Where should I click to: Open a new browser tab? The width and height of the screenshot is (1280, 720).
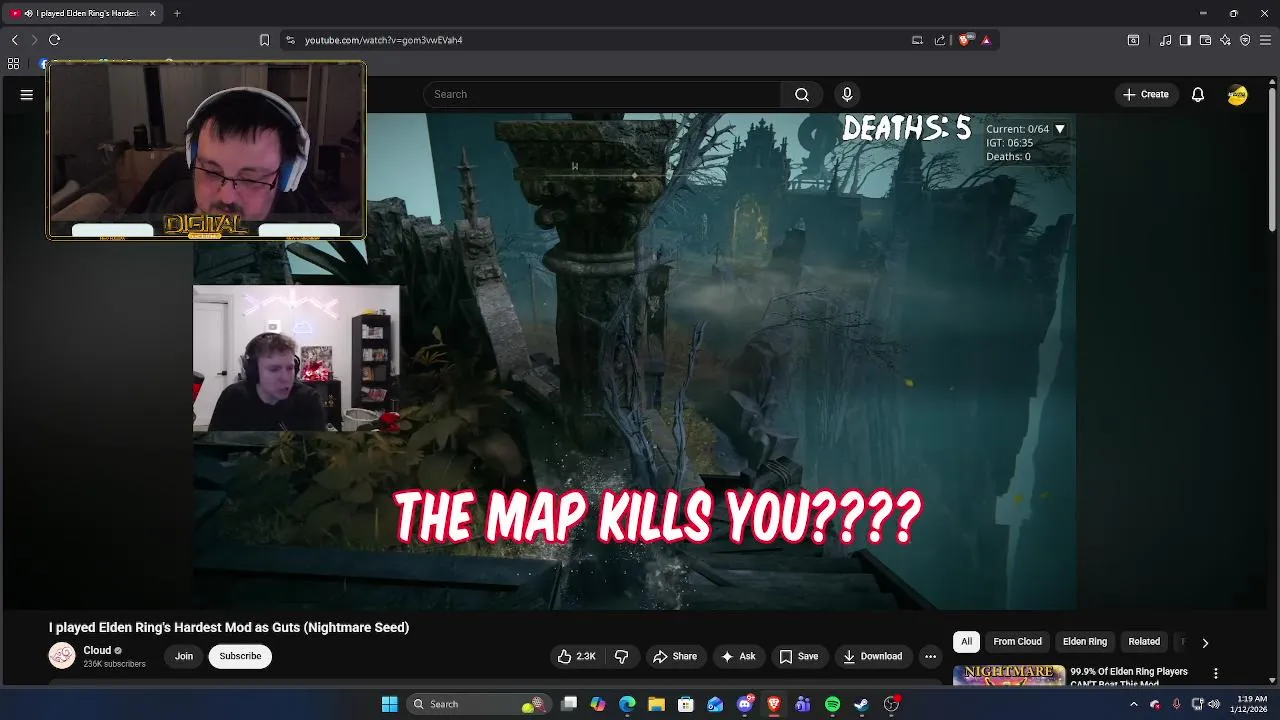click(177, 13)
